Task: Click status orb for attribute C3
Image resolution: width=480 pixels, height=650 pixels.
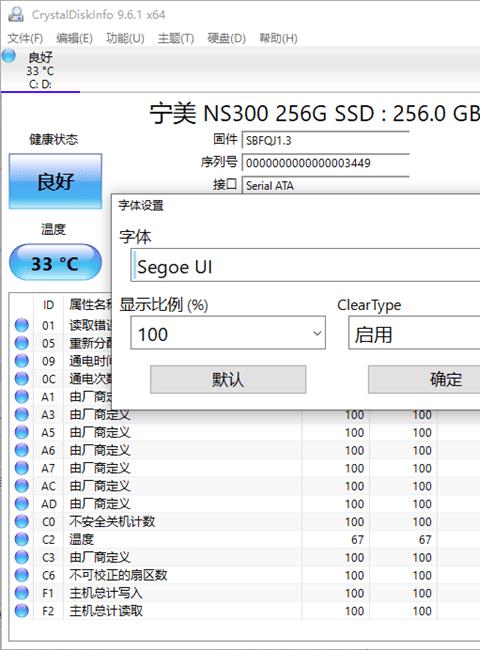Action: click(x=22, y=557)
